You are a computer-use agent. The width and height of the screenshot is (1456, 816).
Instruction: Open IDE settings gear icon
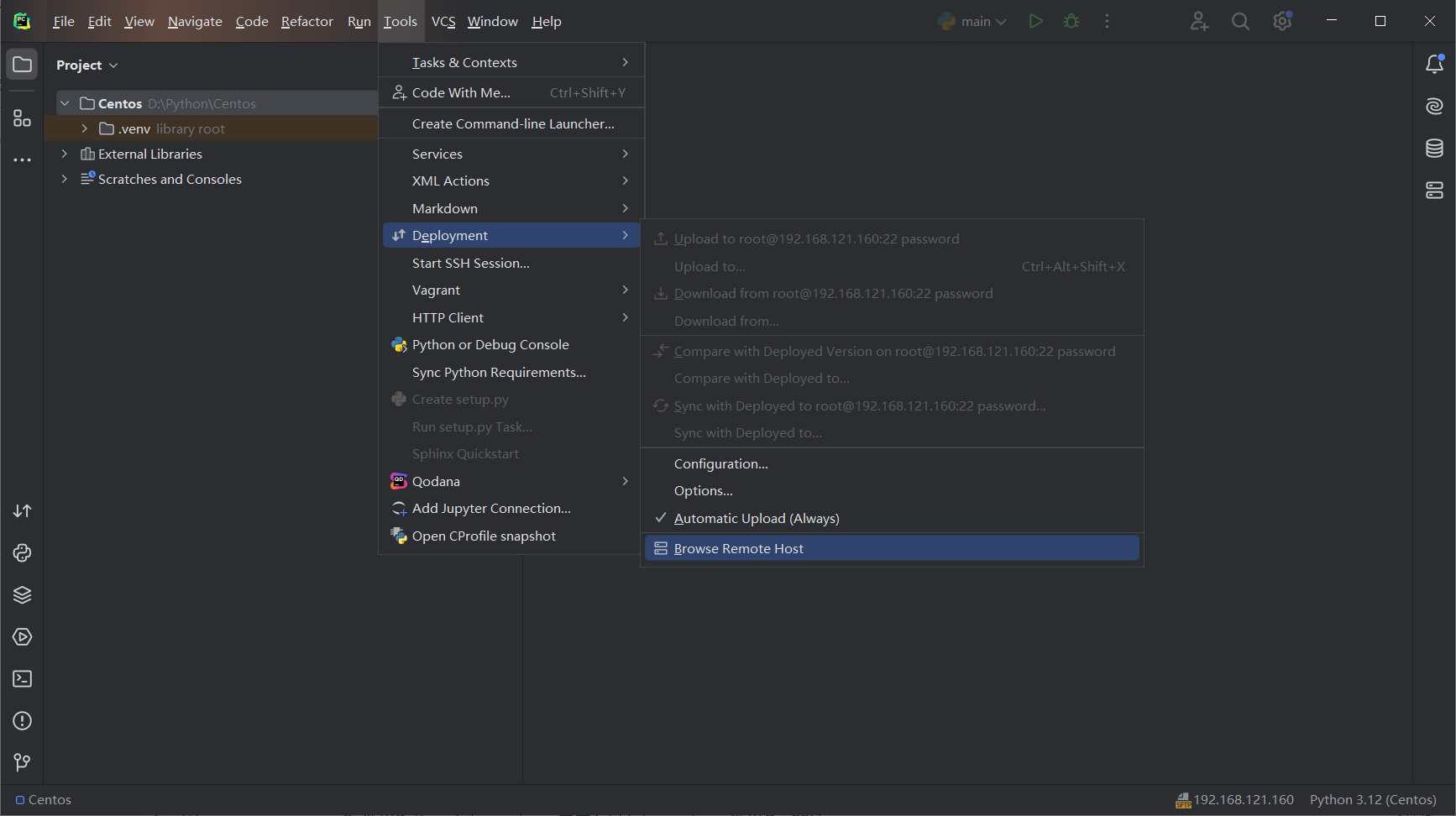1282,21
